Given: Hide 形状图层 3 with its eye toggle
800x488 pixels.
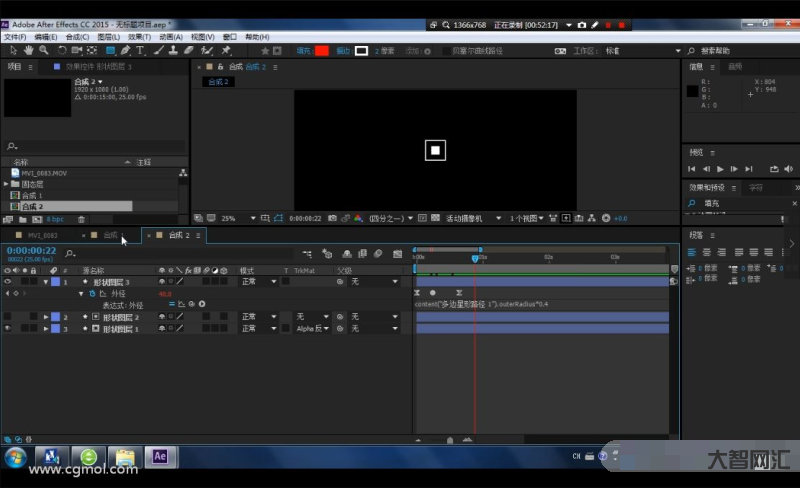Looking at the screenshot, I should coord(7,281).
